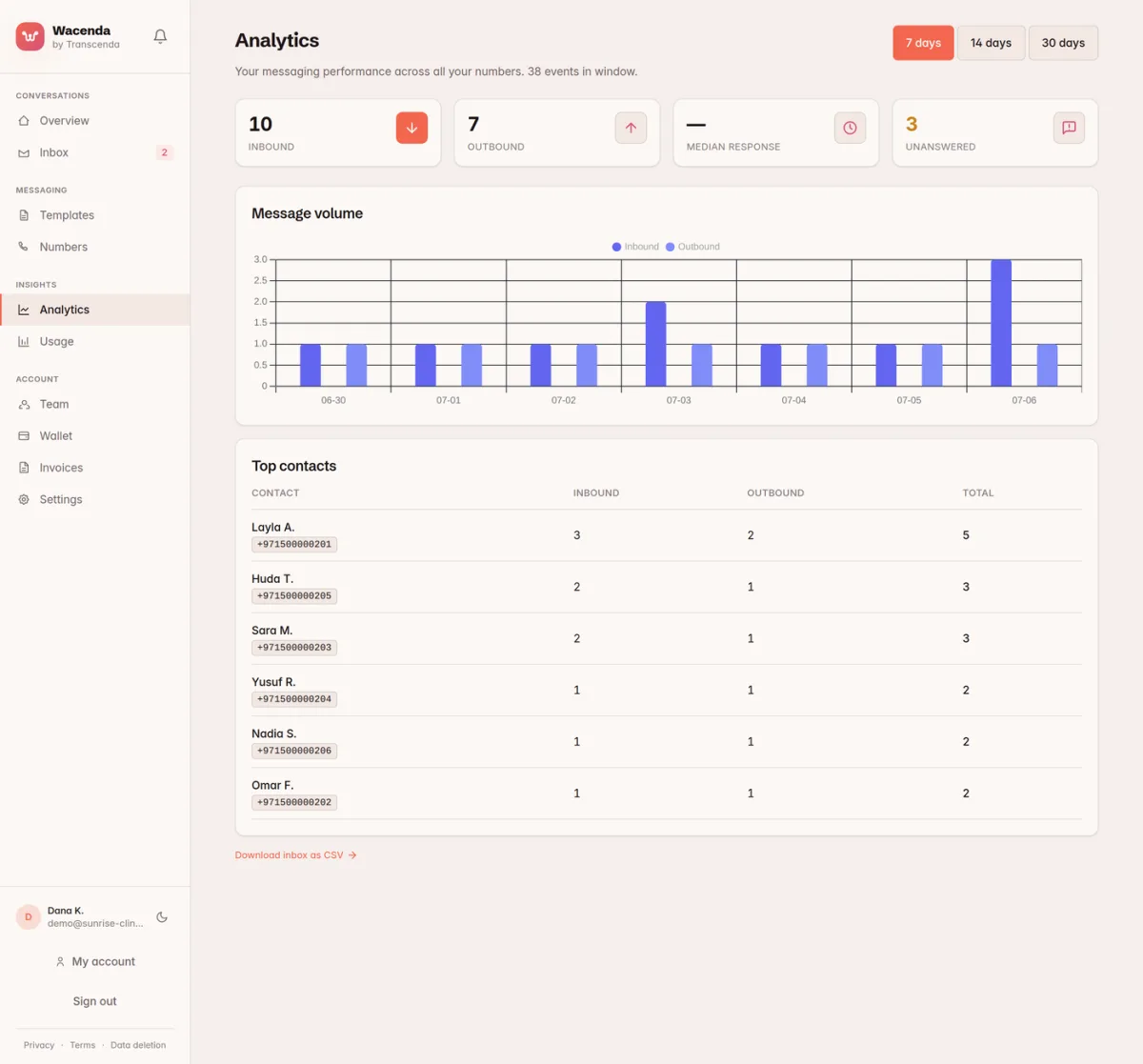
Task: Open the Usage page
Action: coord(95,341)
